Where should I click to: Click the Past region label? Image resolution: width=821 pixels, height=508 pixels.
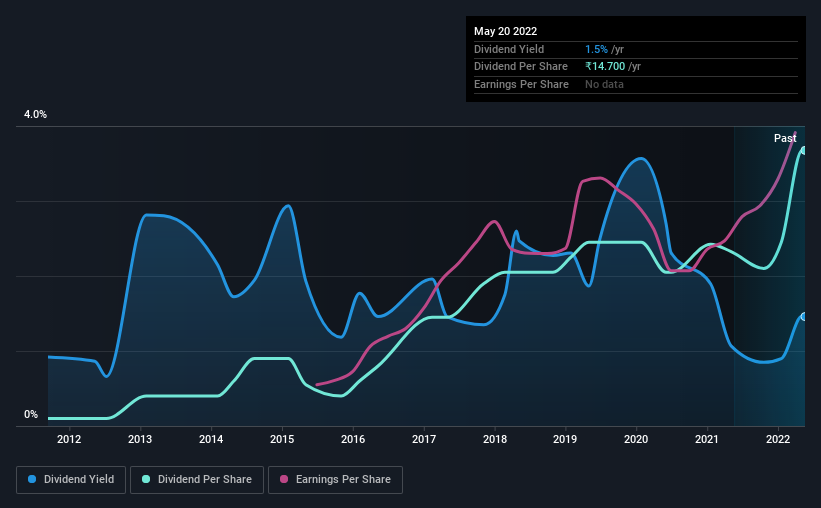pyautogui.click(x=785, y=138)
